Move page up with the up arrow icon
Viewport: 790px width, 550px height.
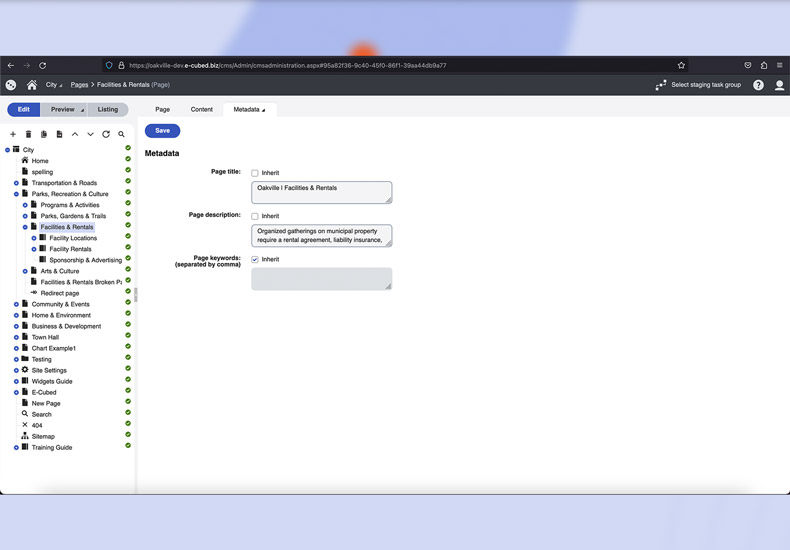(x=75, y=134)
